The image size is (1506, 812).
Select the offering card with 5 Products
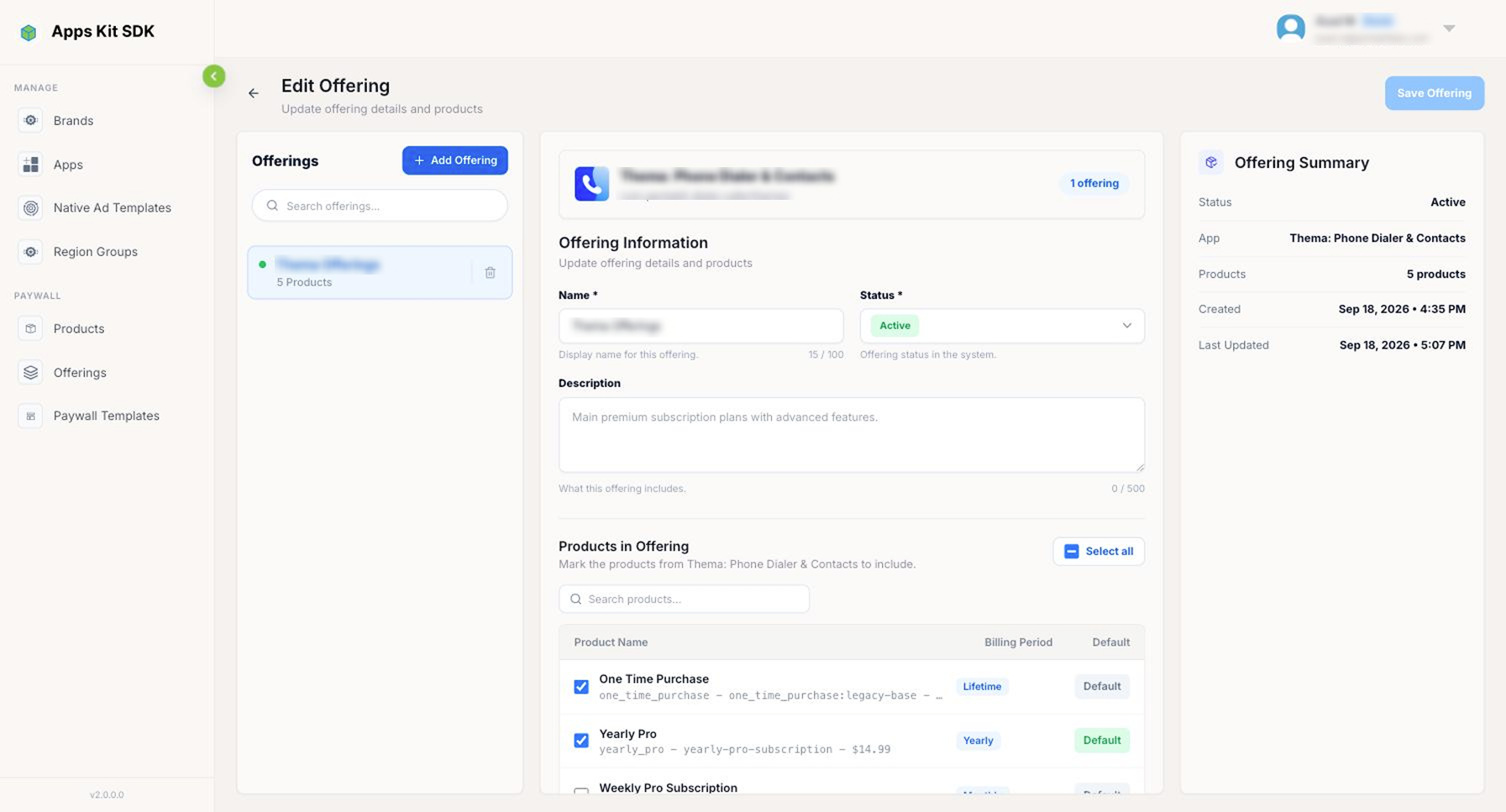click(380, 272)
